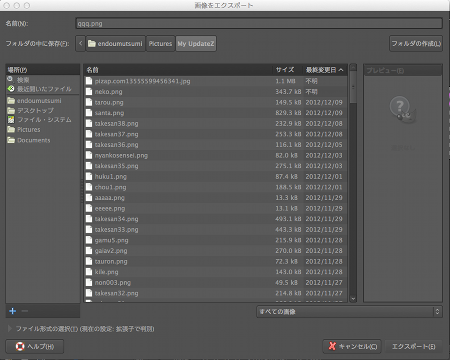
Task: Select file nyankosensei.png
Action: coord(216,155)
